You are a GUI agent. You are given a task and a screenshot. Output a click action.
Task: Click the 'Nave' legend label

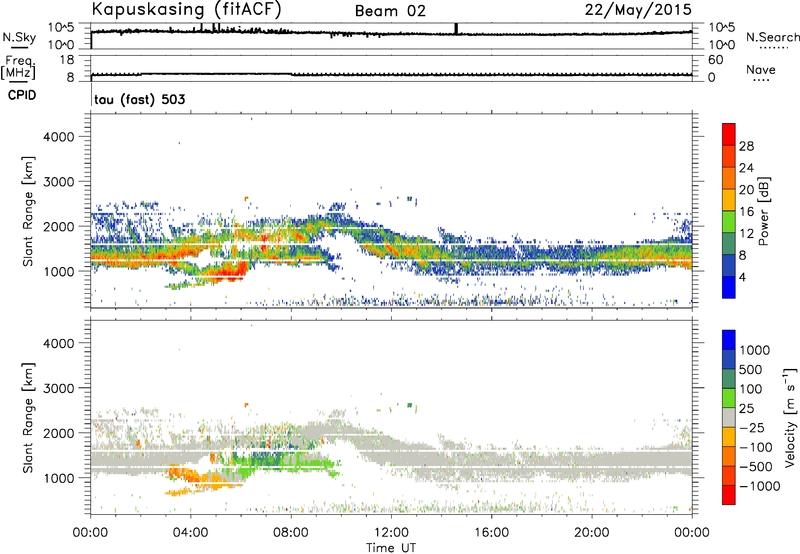[x=761, y=69]
